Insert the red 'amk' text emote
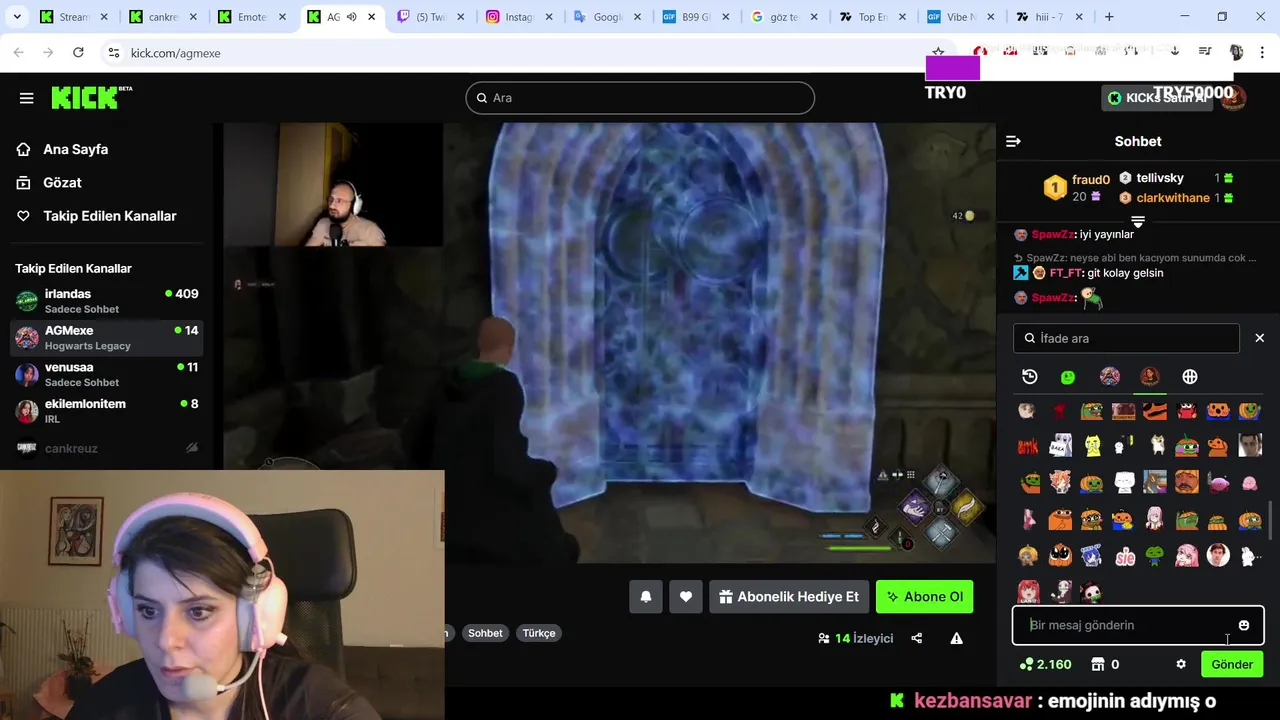 [1028, 446]
